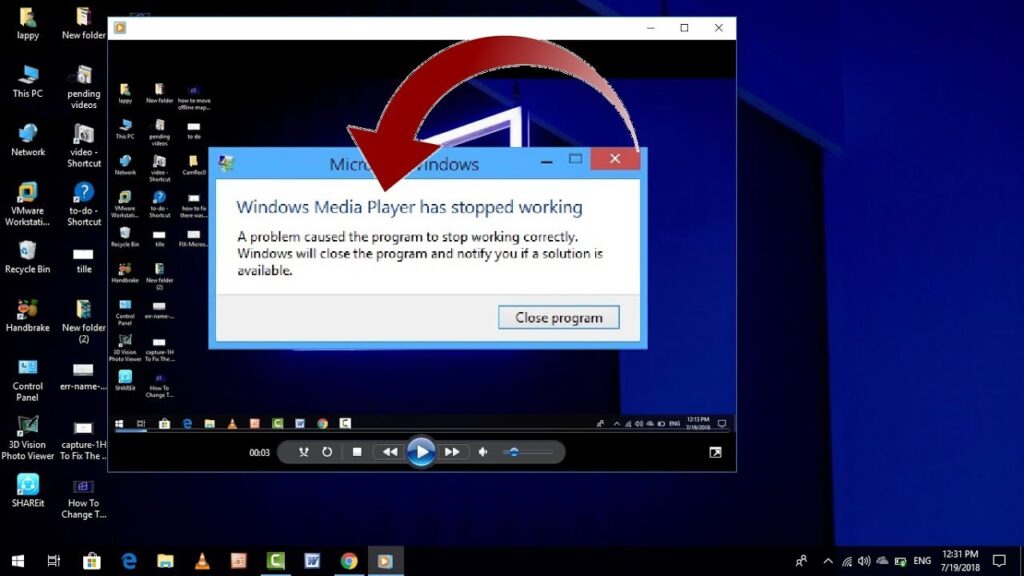
Task: Select the New folder (2) desktop icon
Action: pyautogui.click(x=84, y=321)
